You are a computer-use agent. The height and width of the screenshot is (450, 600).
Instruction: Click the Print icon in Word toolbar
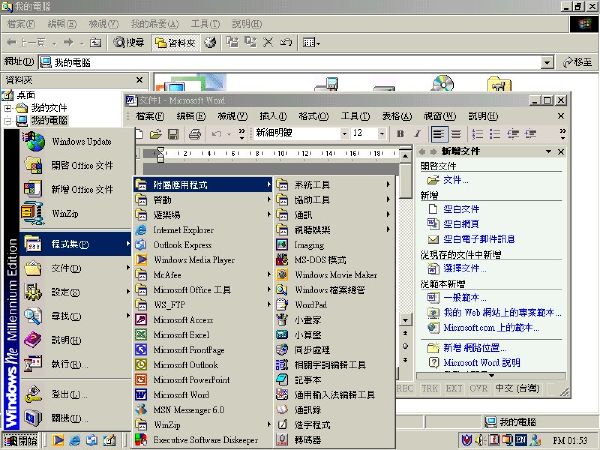pyautogui.click(x=195, y=134)
